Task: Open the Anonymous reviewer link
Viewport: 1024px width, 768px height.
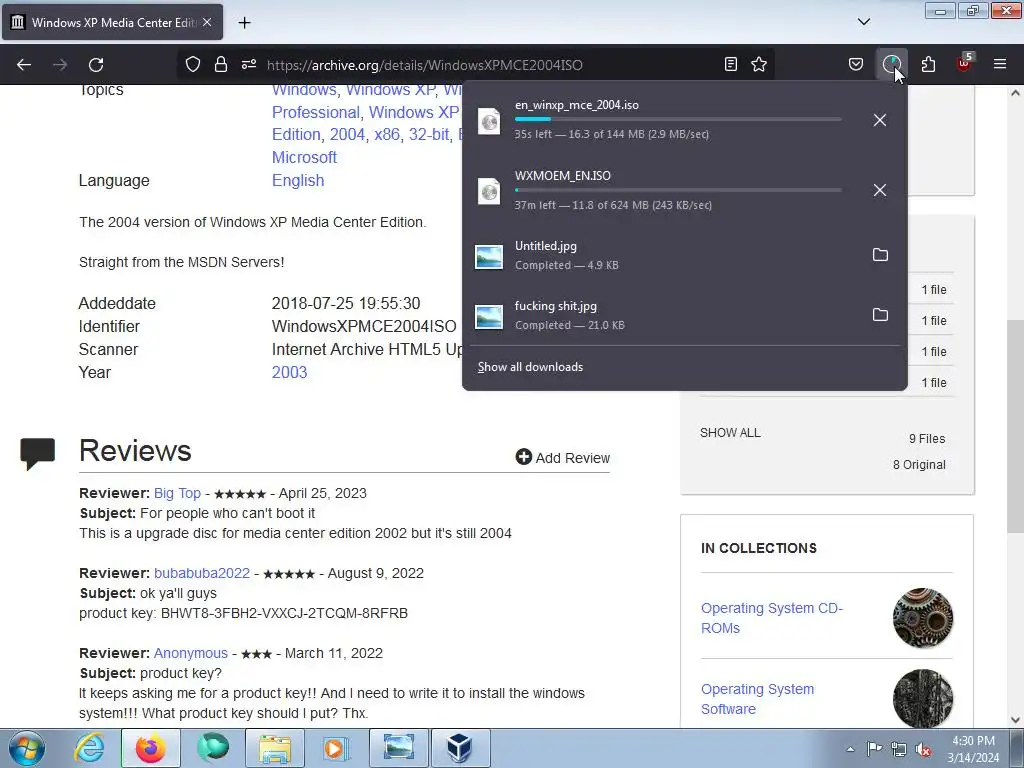Action: 191,653
